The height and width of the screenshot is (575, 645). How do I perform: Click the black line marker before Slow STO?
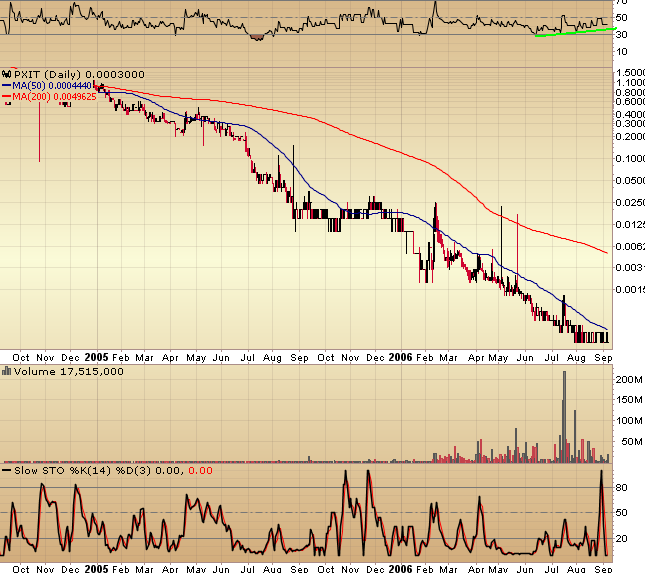tap(7, 470)
